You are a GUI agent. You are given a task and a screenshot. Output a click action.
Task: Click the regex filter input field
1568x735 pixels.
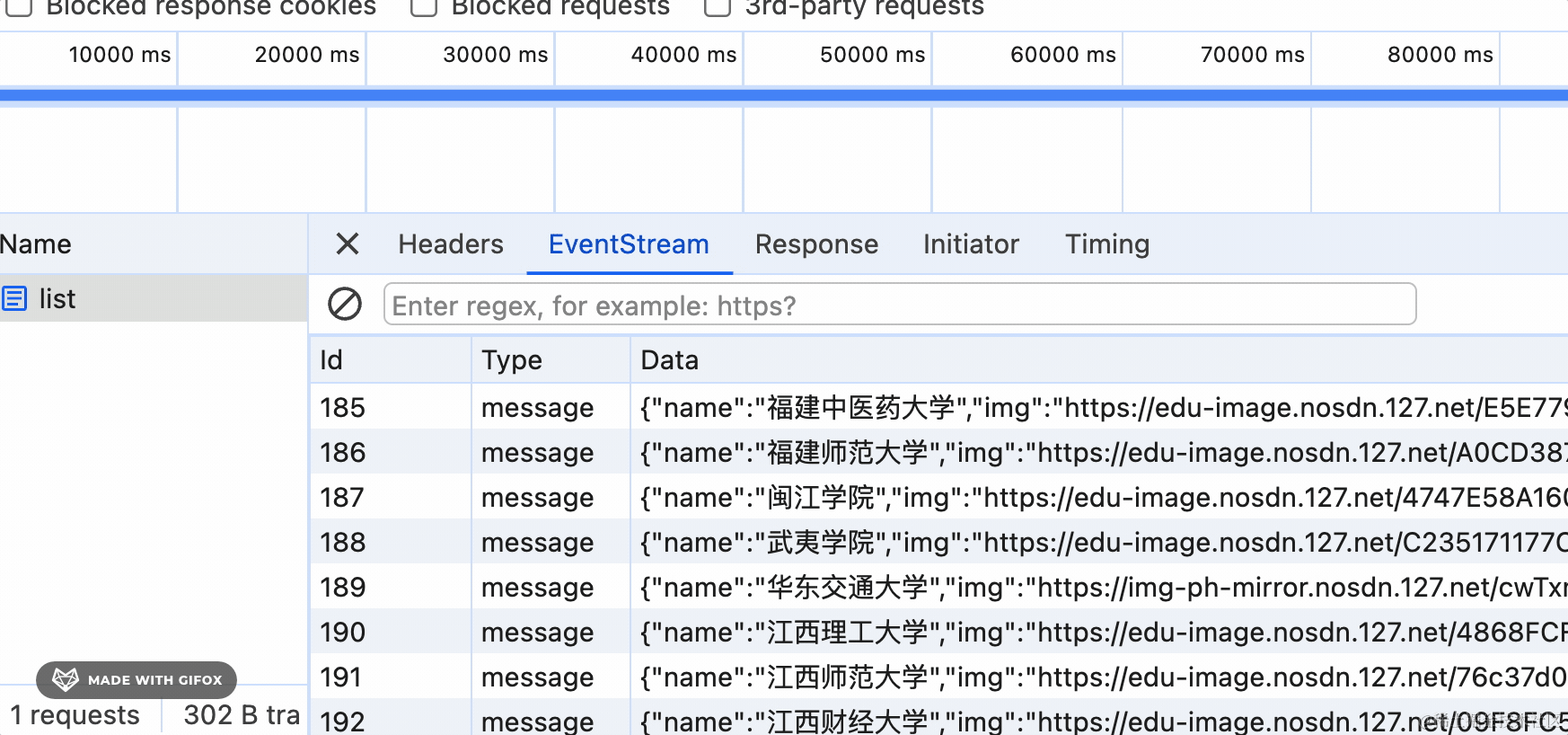pos(899,305)
